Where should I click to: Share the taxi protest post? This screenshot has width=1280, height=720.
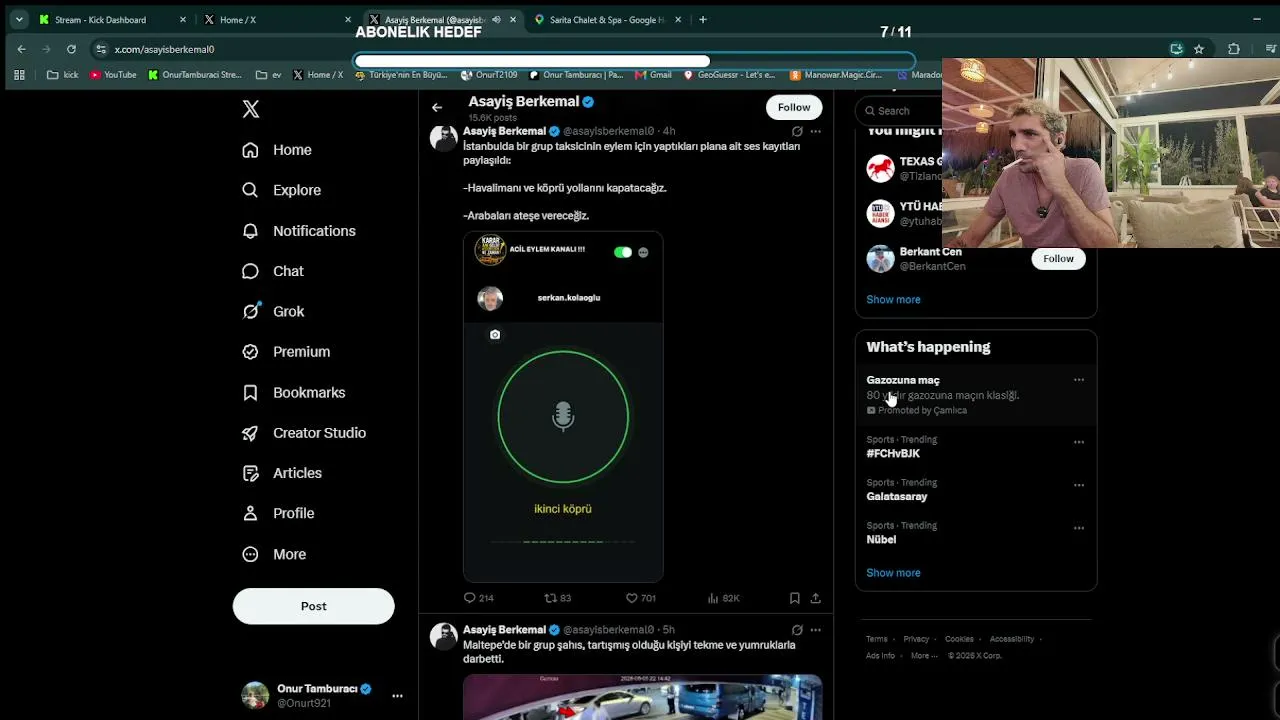816,598
